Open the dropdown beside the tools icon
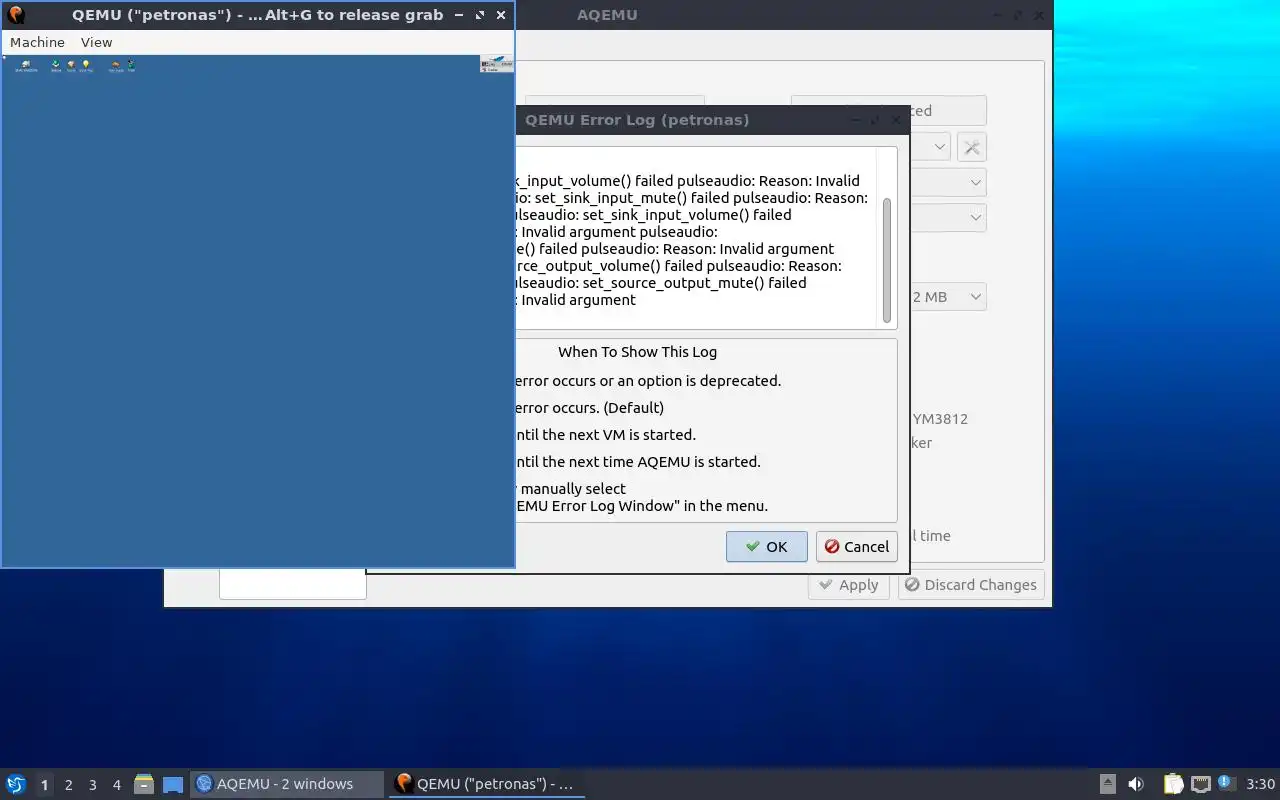The width and height of the screenshot is (1280, 800). click(930, 147)
